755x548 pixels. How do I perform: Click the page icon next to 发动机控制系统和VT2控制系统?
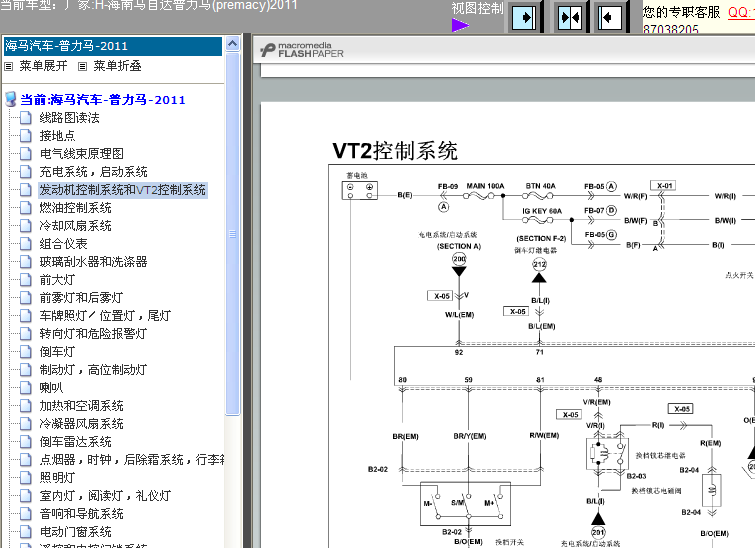click(x=26, y=190)
